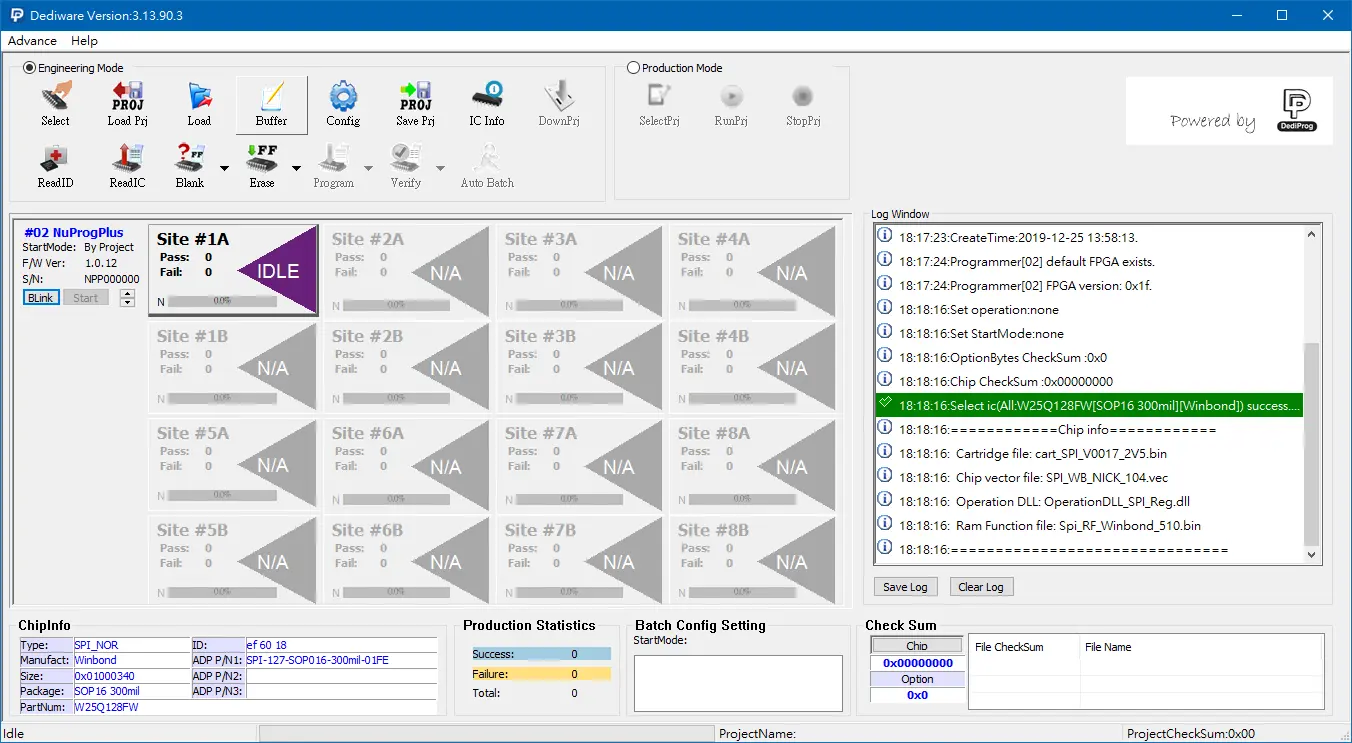Open the Help menu
Screen dimensions: 1352x743
coord(84,41)
